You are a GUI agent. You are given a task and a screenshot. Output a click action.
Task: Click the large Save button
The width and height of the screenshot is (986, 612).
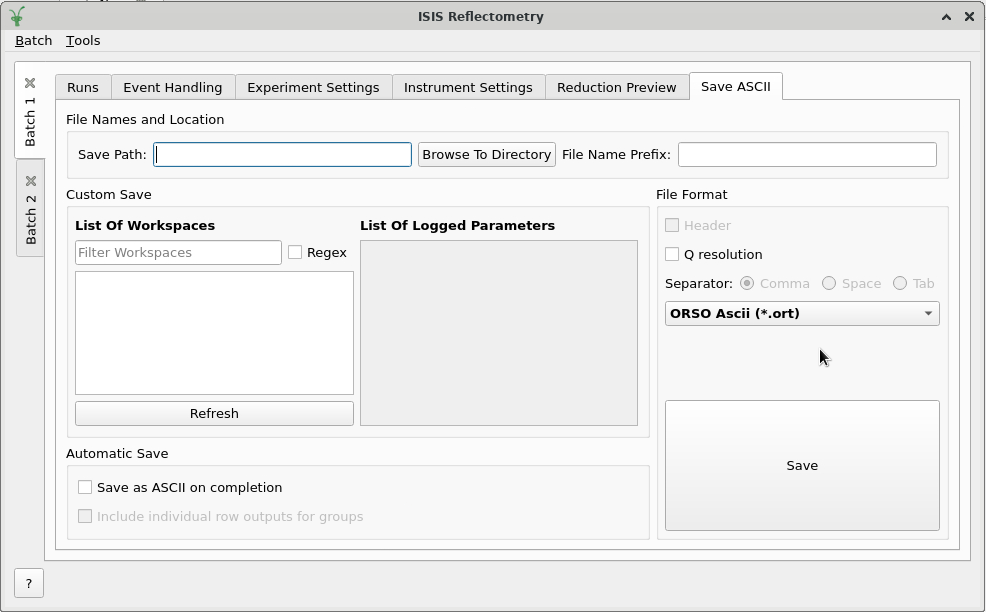801,465
